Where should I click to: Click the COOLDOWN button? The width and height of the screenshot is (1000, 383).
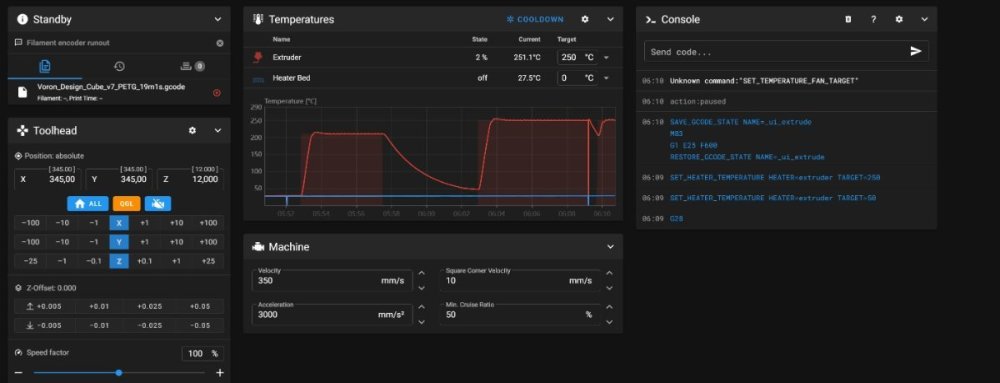534,20
